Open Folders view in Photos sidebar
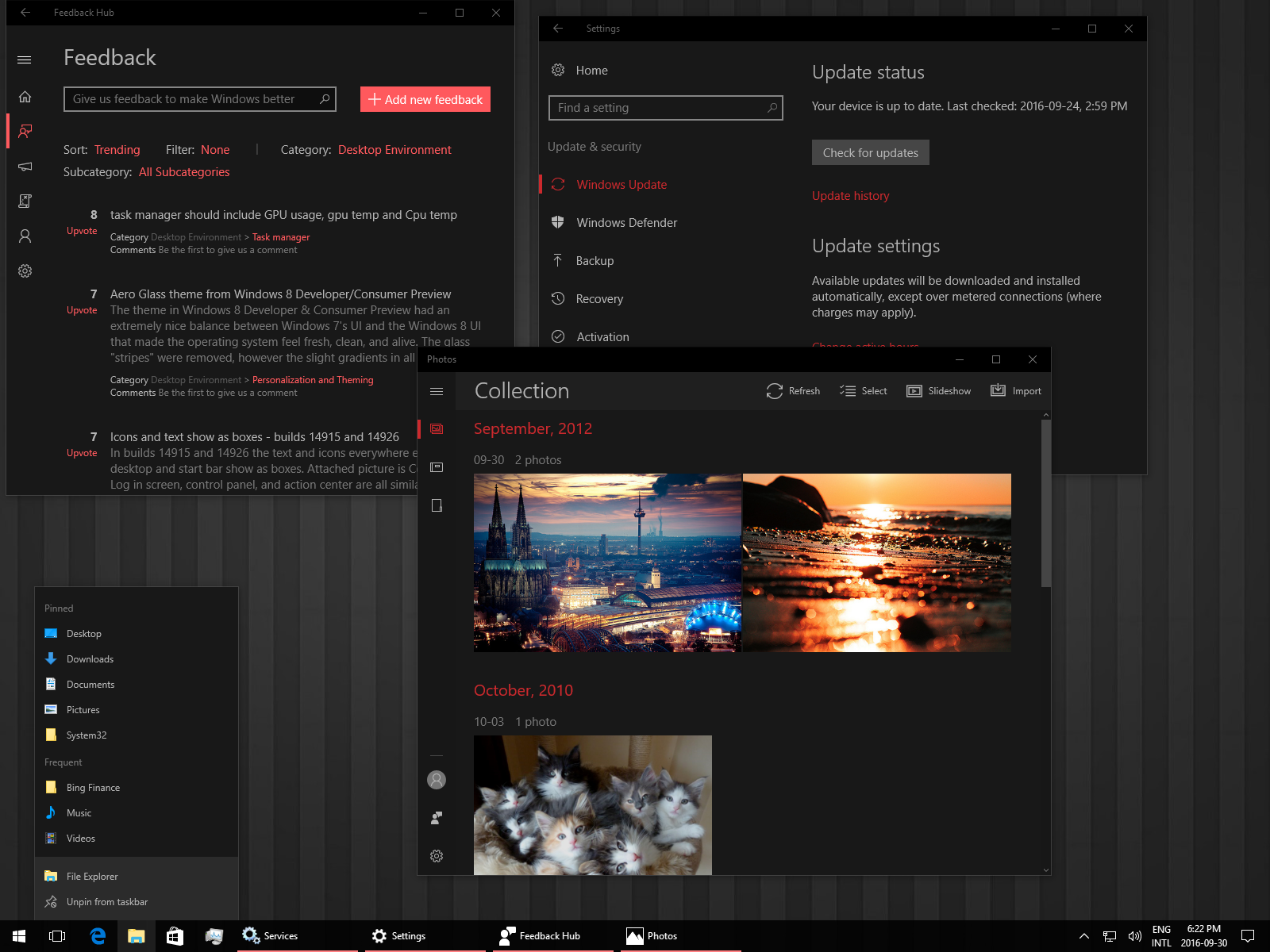1270x952 pixels. (436, 505)
